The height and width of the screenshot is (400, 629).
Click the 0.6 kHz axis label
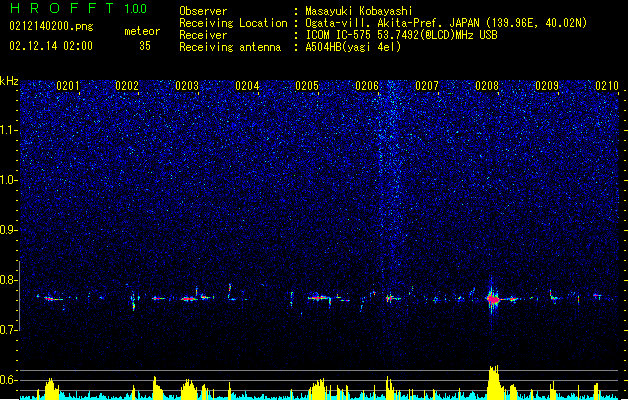8,380
